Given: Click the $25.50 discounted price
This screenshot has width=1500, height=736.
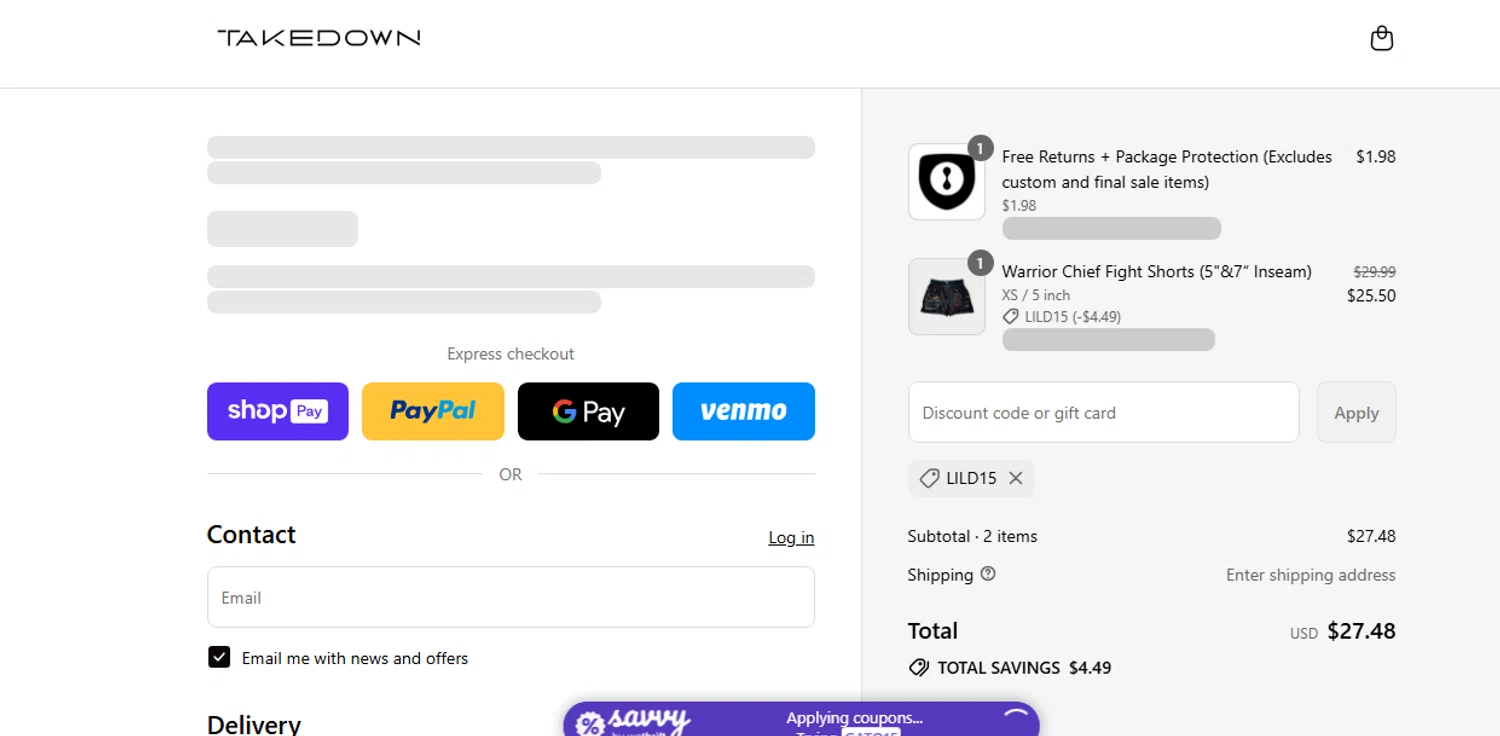Looking at the screenshot, I should (x=1371, y=295).
